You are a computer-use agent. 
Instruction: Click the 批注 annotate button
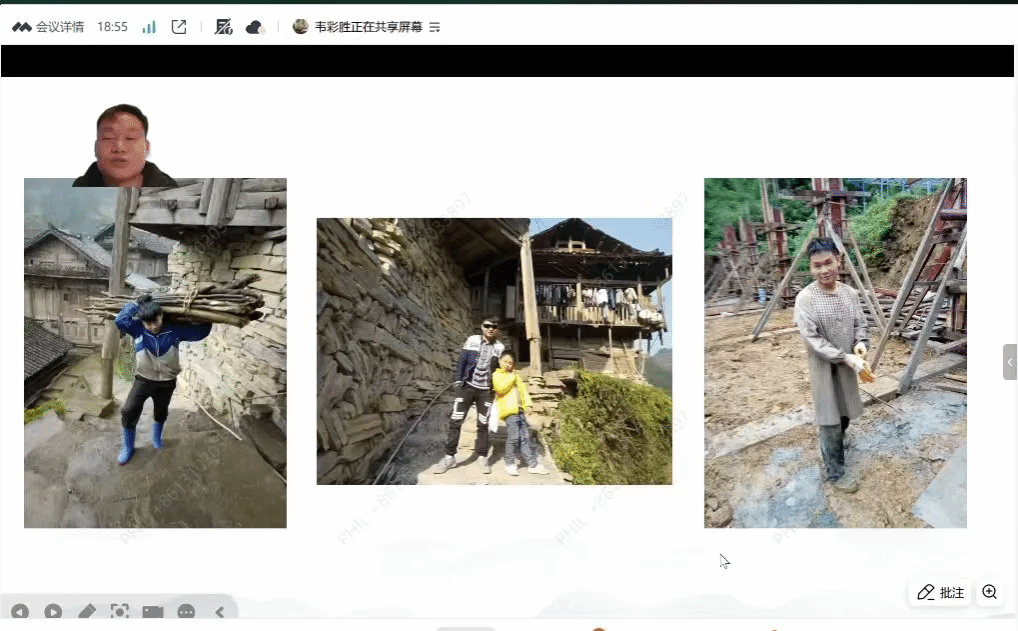[940, 592]
